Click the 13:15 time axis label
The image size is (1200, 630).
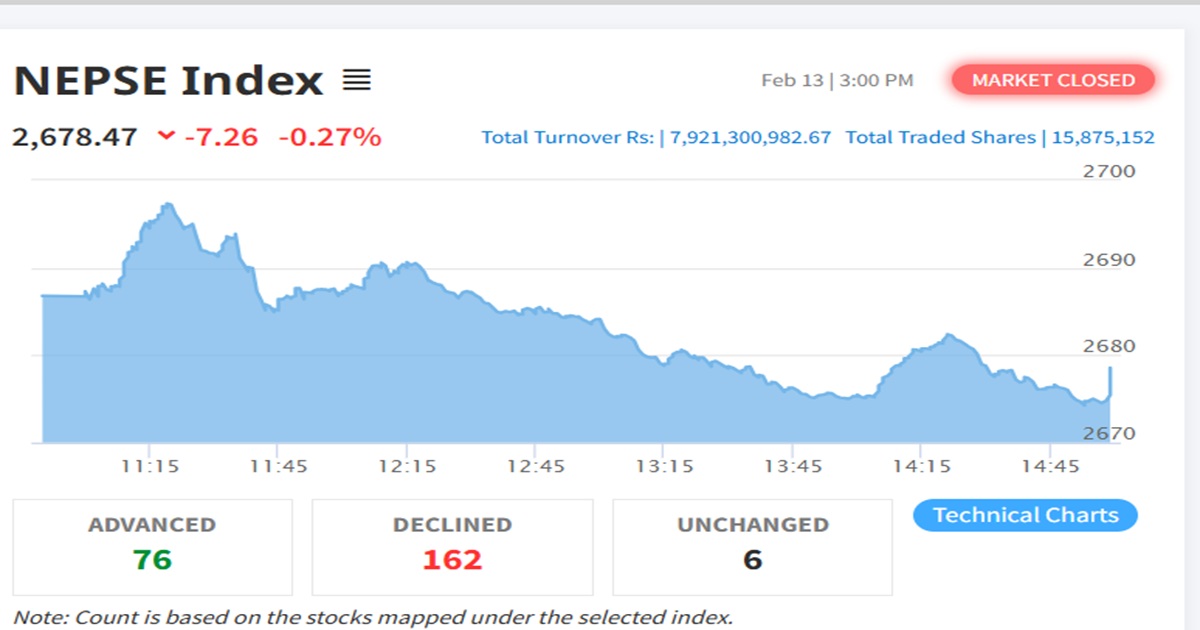(664, 466)
